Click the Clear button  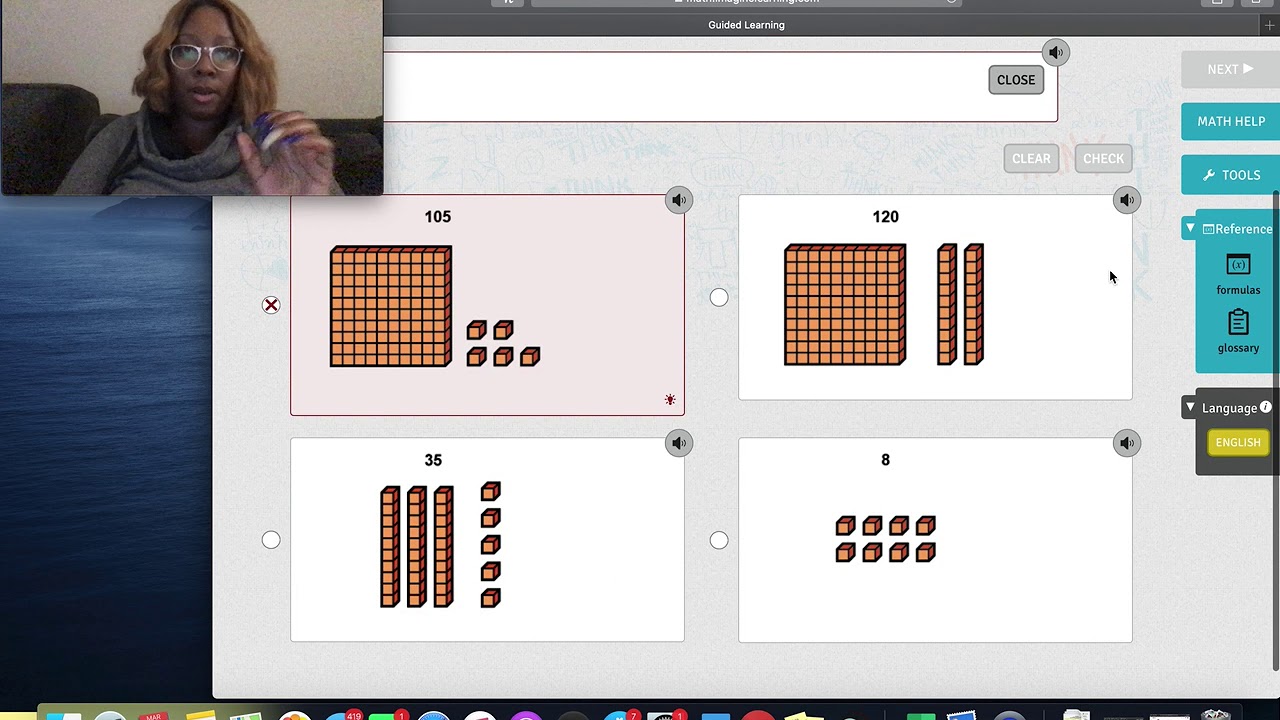(1031, 158)
